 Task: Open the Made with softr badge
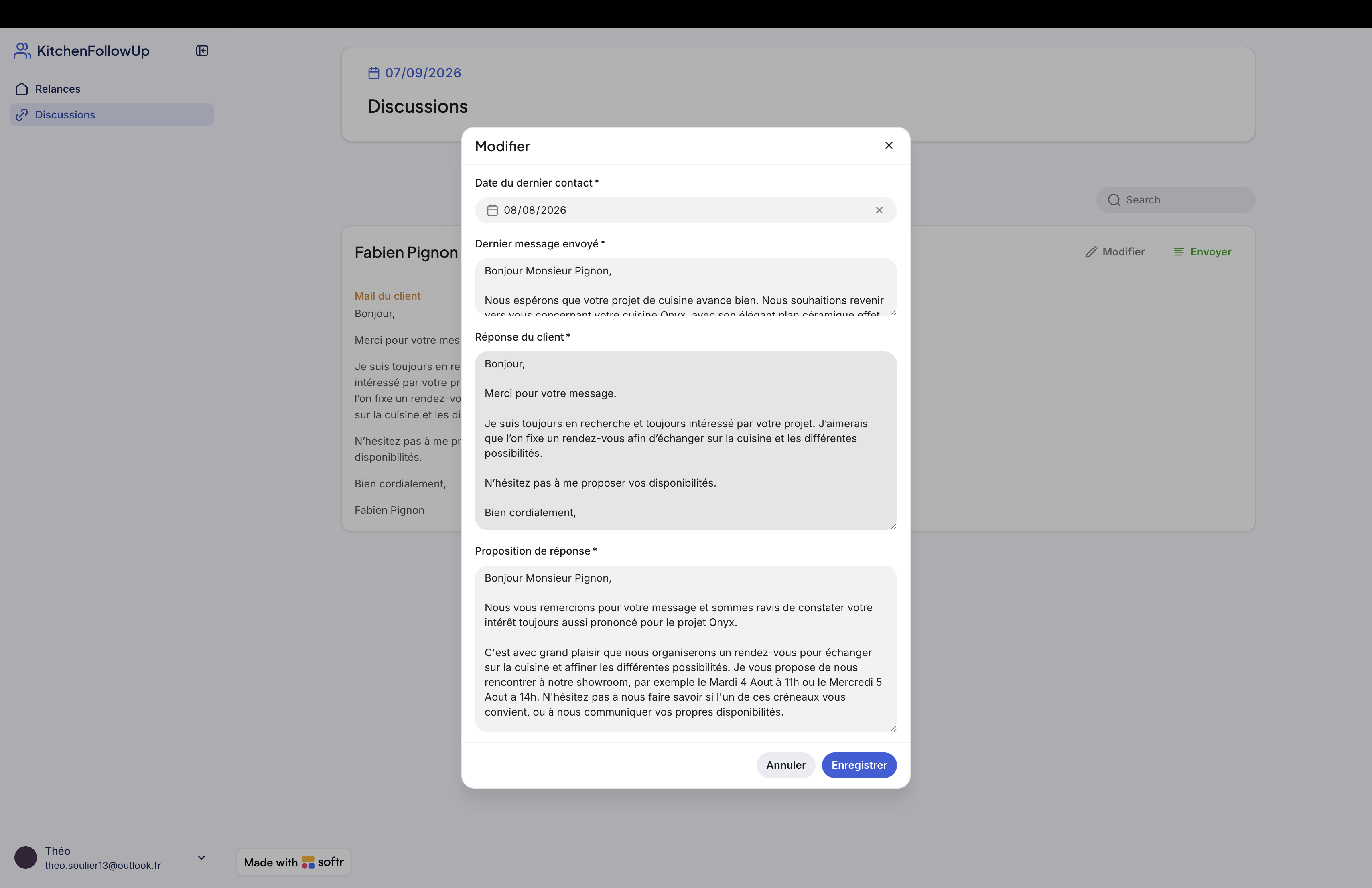pos(293,862)
